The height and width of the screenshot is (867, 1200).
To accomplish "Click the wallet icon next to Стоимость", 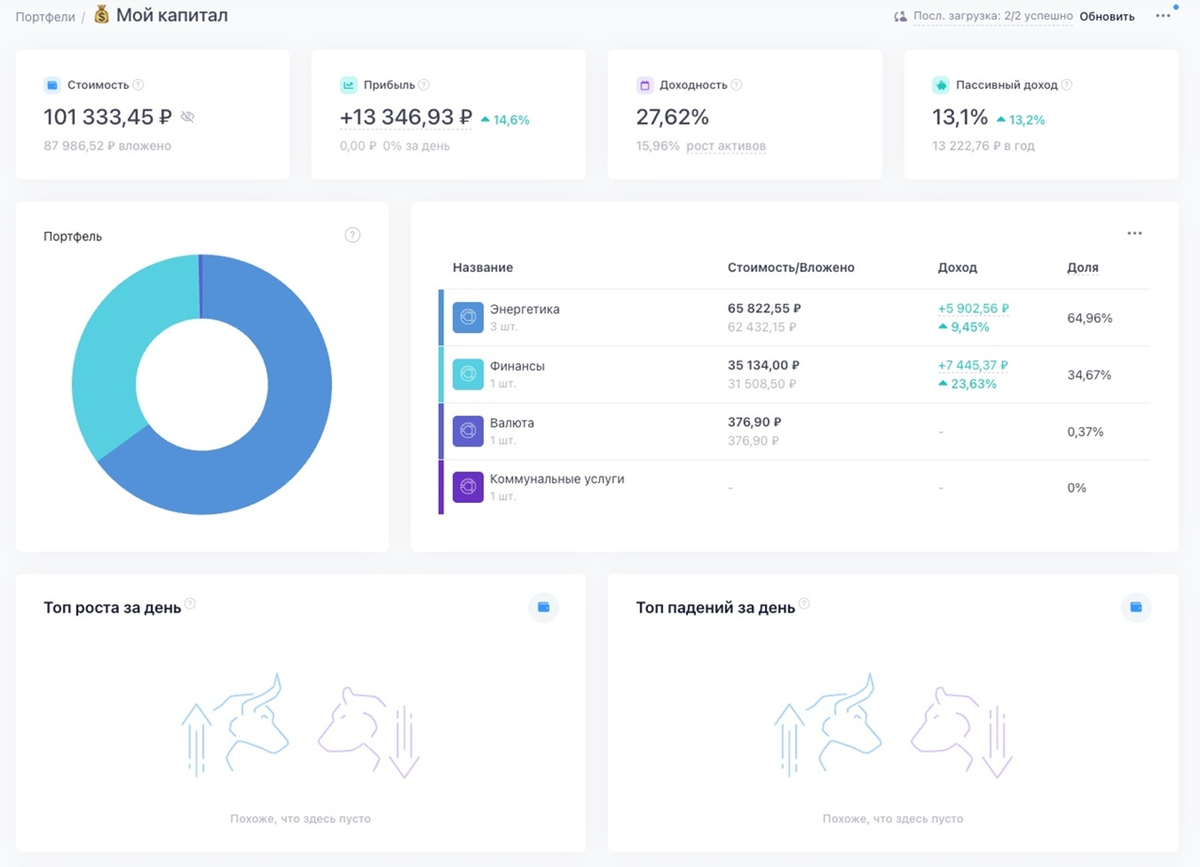I will (52, 85).
